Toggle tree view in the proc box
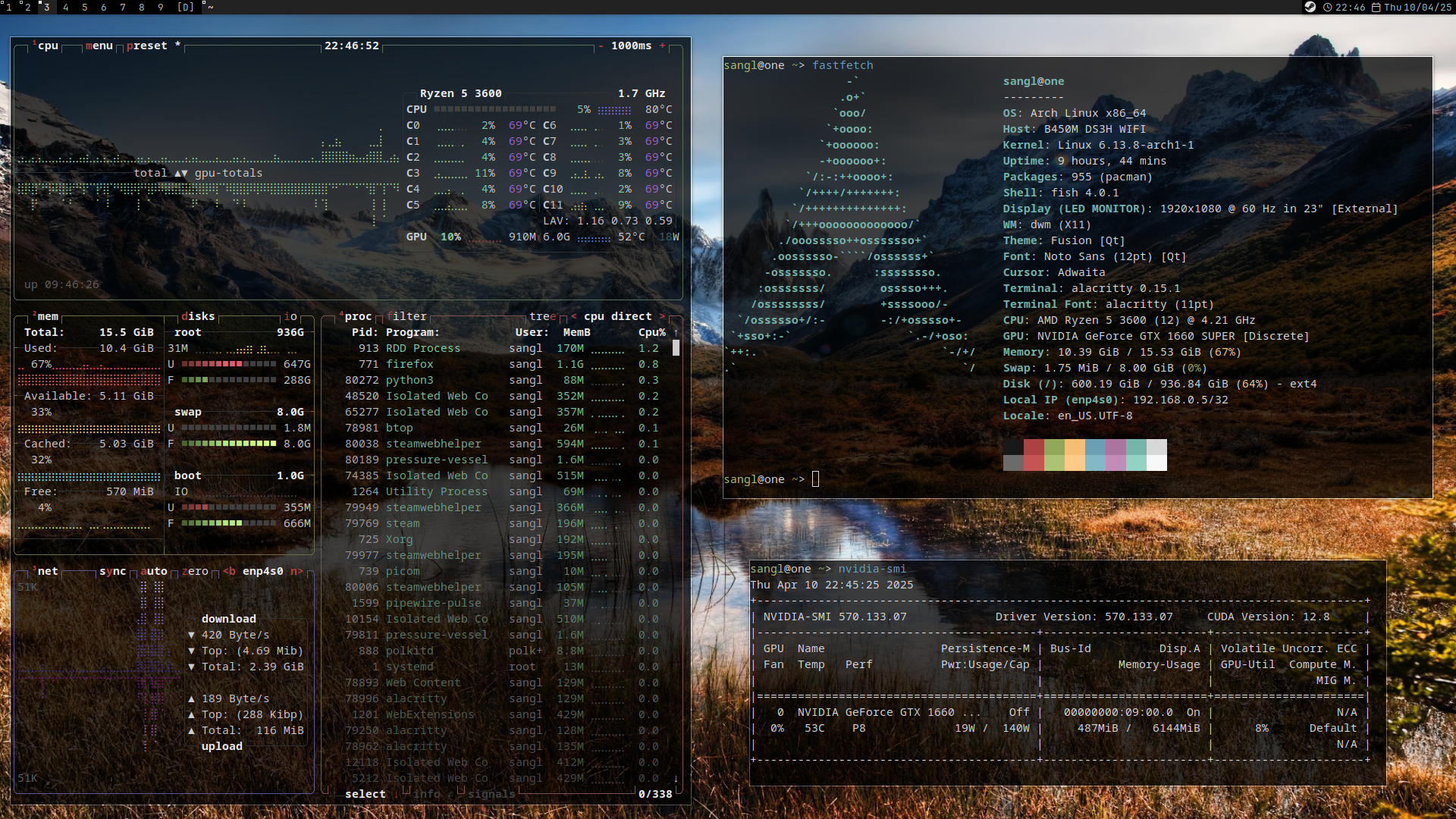The height and width of the screenshot is (819, 1456). pos(543,316)
